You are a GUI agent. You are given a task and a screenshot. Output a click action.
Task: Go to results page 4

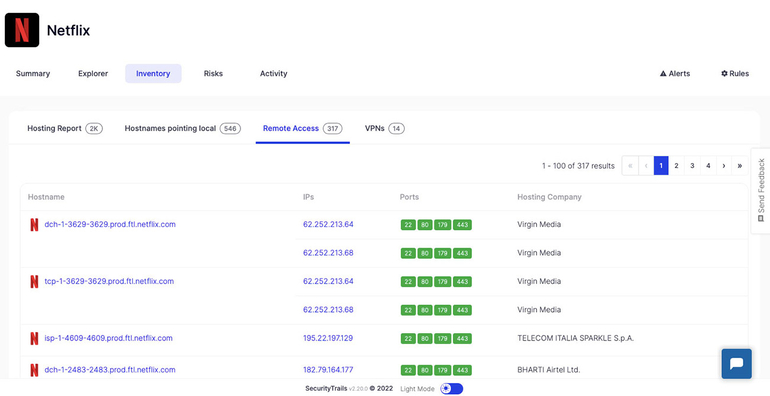[708, 166]
